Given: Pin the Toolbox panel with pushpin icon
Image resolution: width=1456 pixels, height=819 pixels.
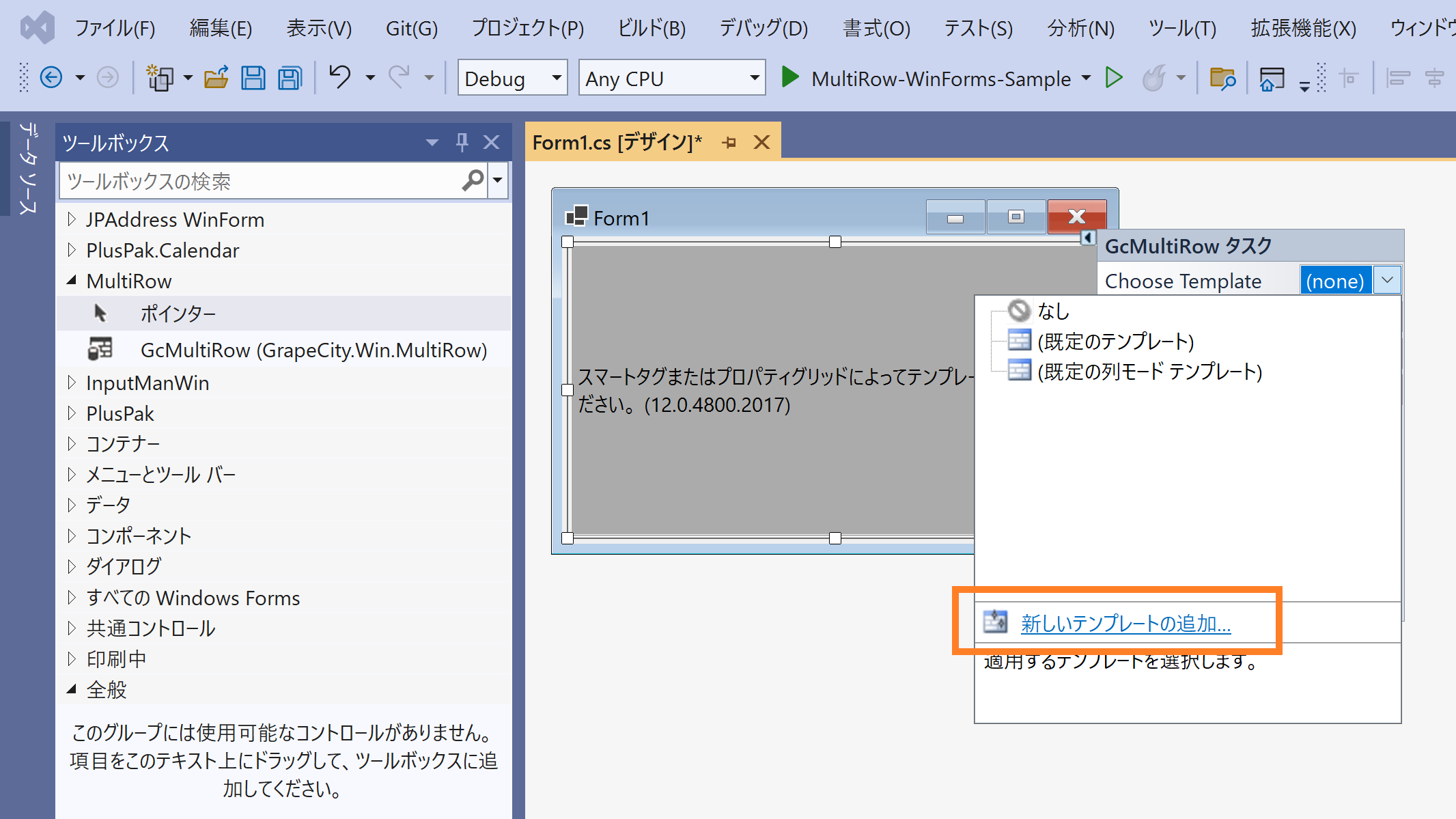Looking at the screenshot, I should tap(462, 142).
